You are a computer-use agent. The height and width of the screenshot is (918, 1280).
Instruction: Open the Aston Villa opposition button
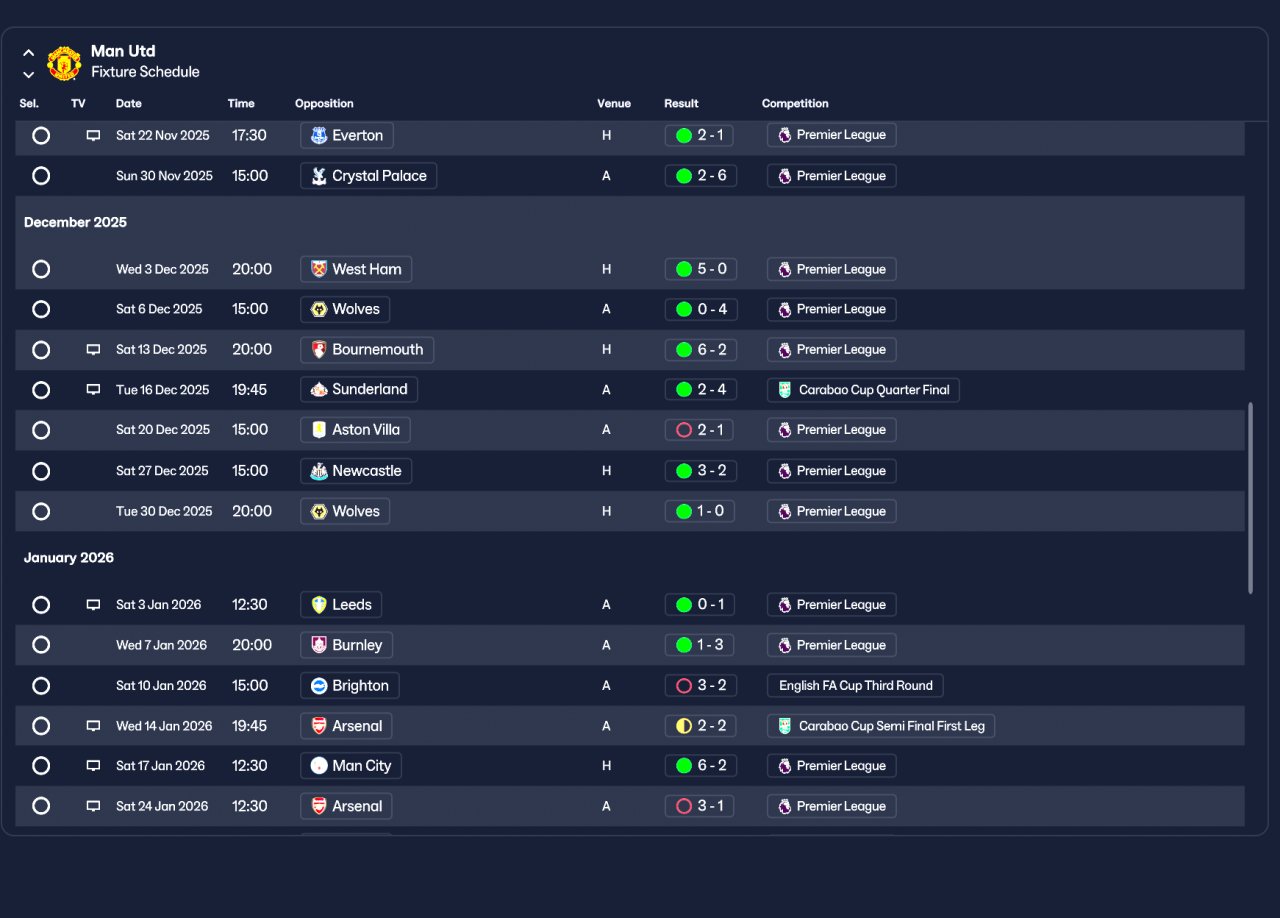pos(355,430)
